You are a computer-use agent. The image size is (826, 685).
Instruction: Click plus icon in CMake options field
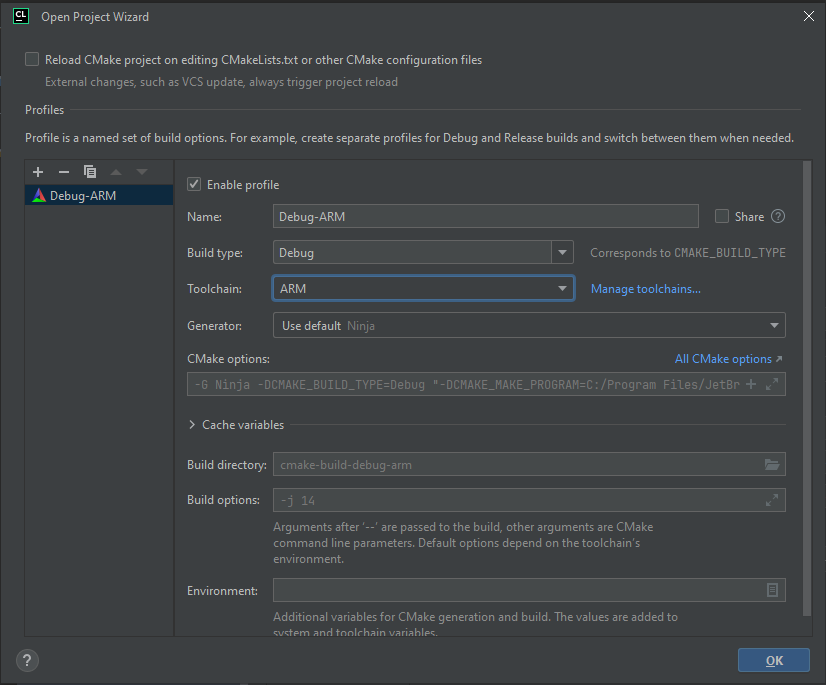click(x=751, y=385)
